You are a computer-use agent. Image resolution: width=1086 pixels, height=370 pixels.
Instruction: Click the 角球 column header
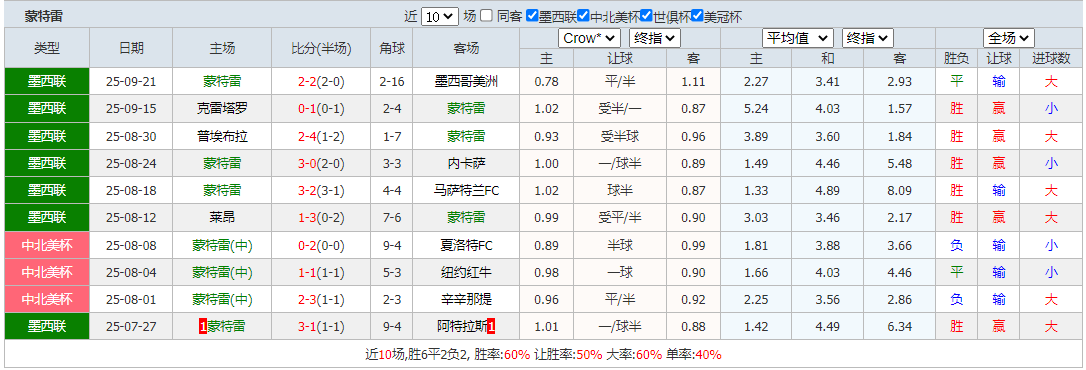click(391, 48)
